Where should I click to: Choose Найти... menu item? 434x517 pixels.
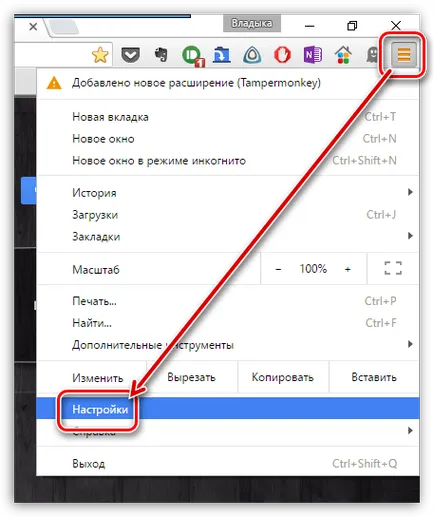227,323
